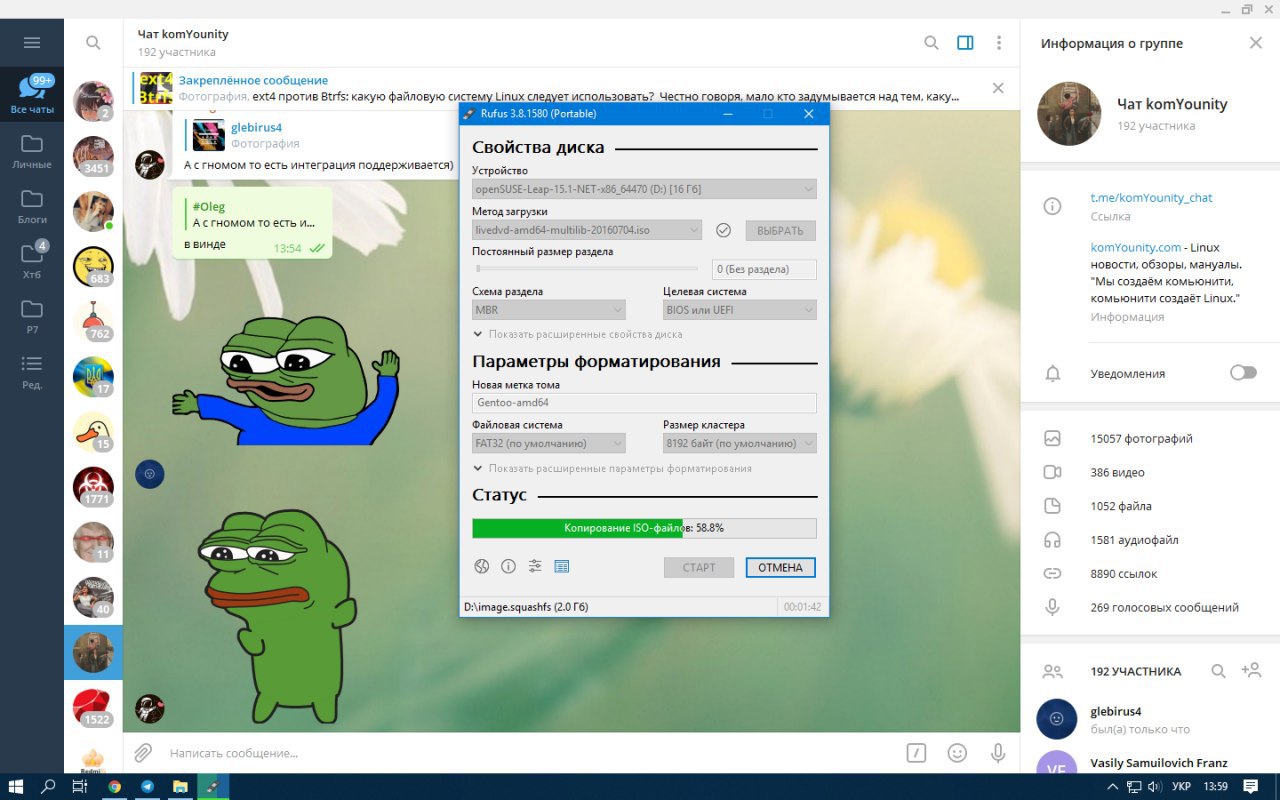1280x800 pixels.
Task: Open the Метод загрузки ISO dropdown
Action: tap(587, 230)
